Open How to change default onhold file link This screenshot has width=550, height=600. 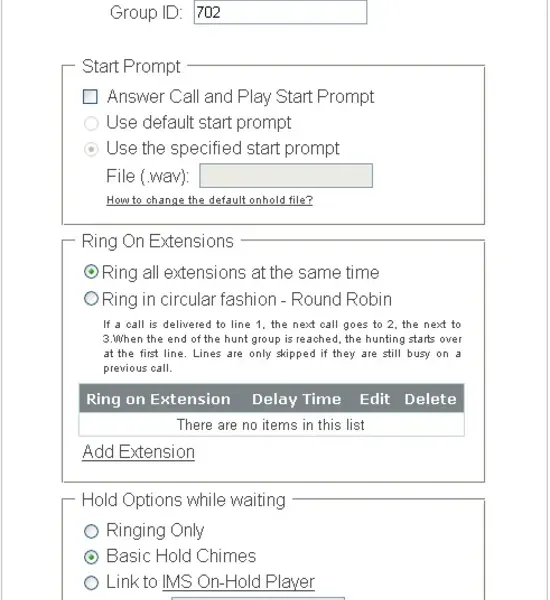coord(209,200)
